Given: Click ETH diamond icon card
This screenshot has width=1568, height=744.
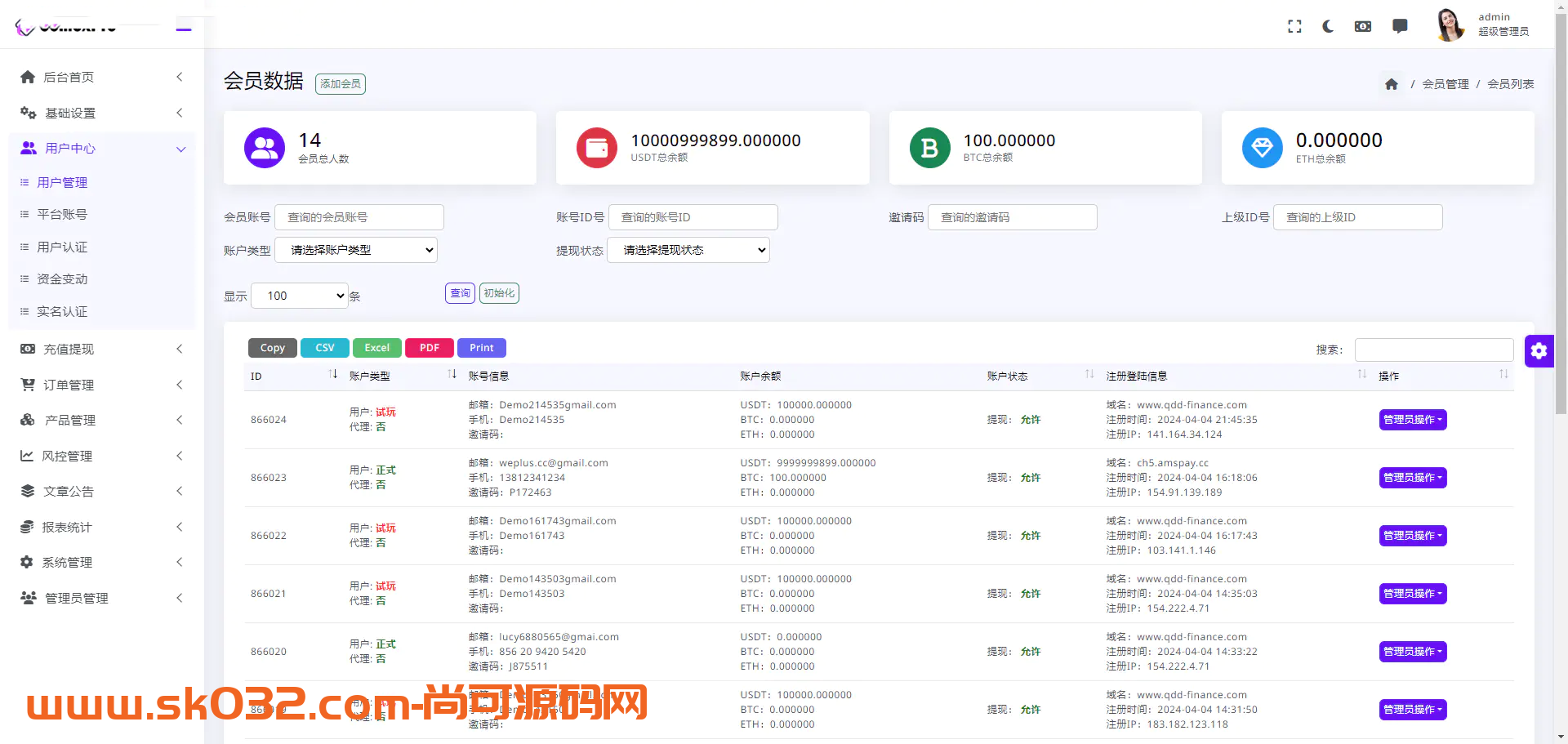Looking at the screenshot, I should (1263, 148).
